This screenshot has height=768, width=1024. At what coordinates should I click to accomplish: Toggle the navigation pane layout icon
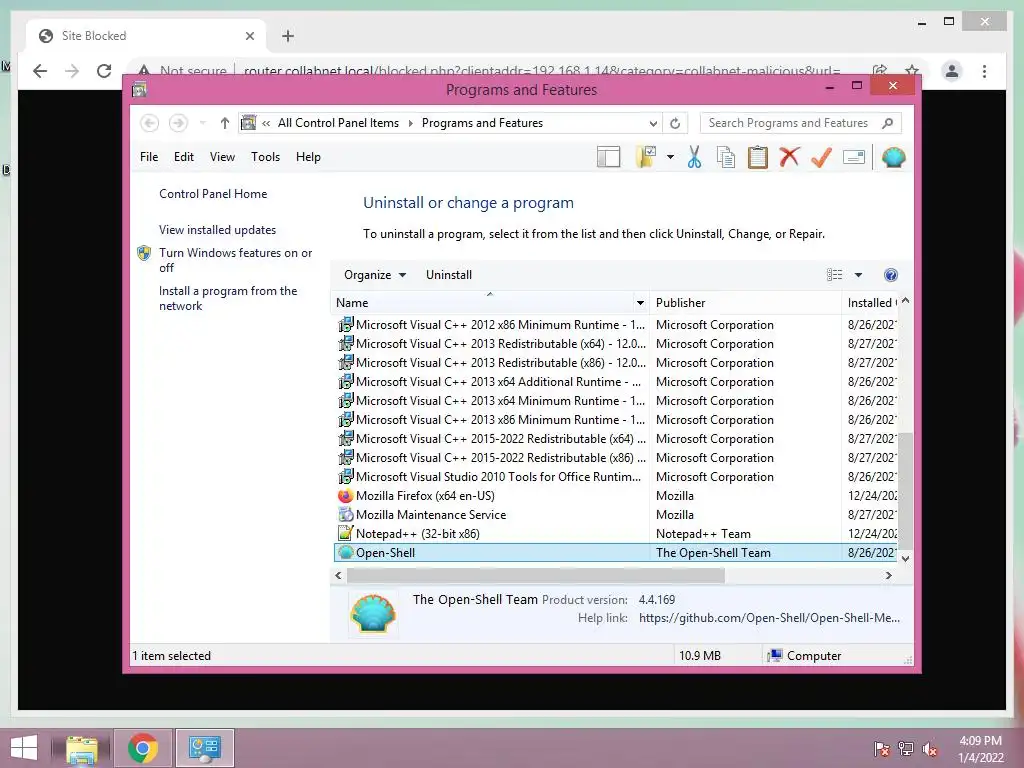coord(609,157)
